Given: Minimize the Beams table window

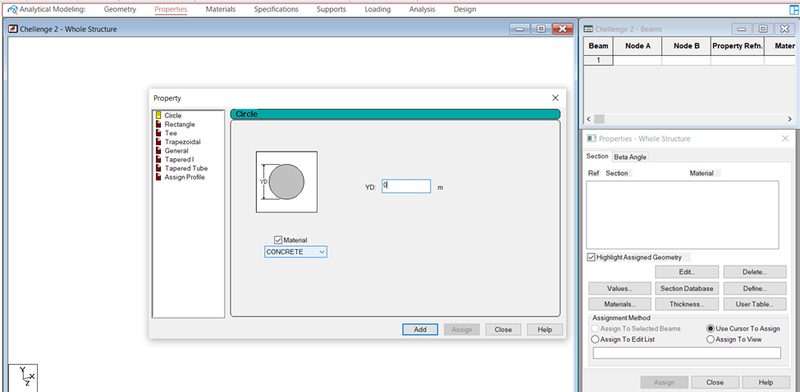Looking at the screenshot, I should point(741,29).
